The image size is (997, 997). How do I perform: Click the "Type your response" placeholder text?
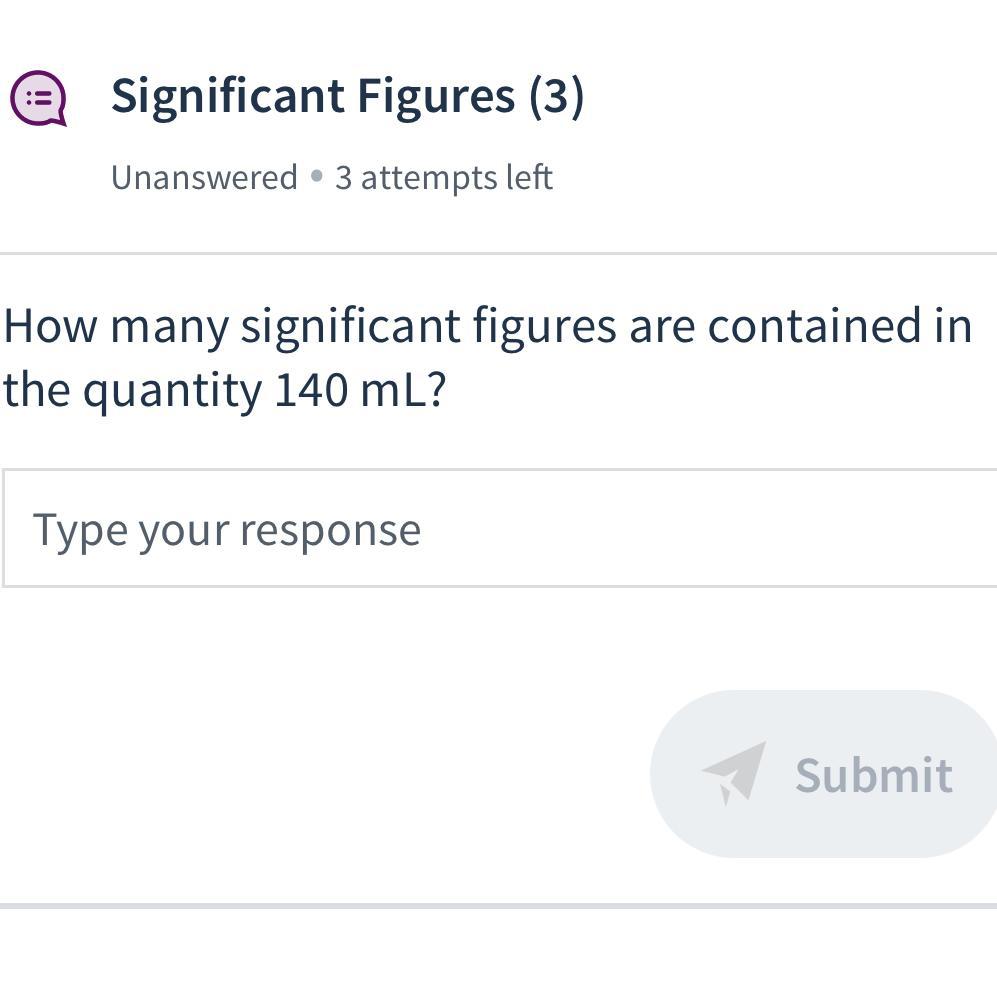[227, 529]
